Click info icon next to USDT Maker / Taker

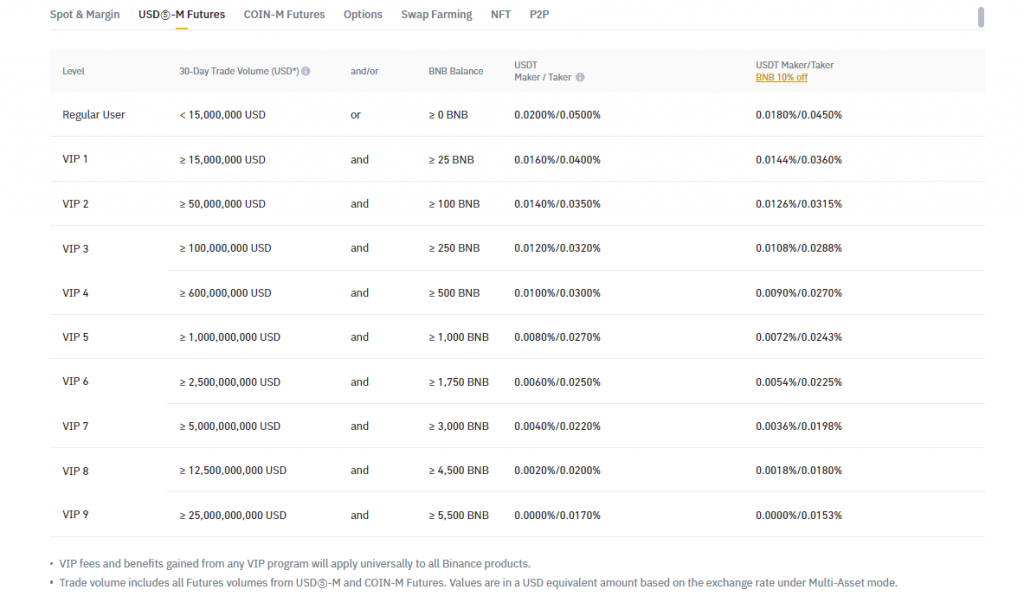coord(580,77)
